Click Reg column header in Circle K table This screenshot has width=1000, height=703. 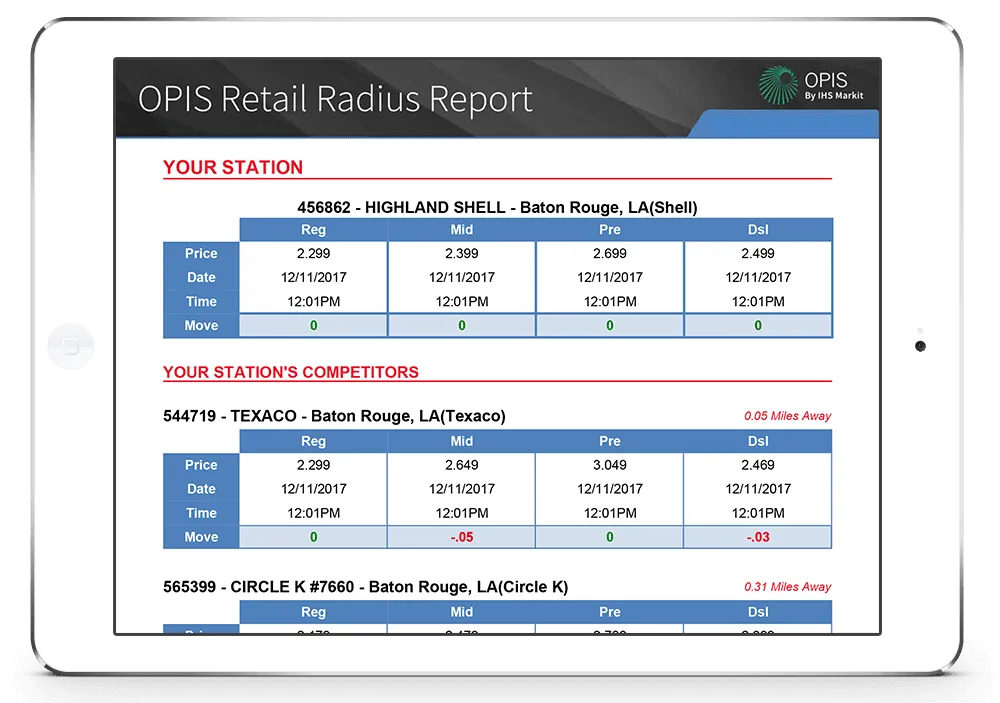click(x=313, y=612)
